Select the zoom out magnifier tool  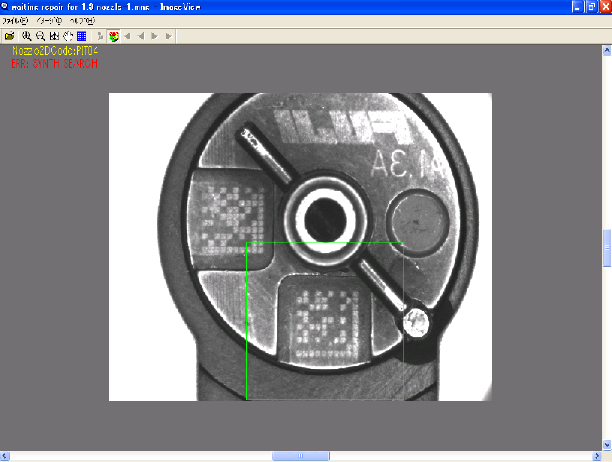click(38, 36)
